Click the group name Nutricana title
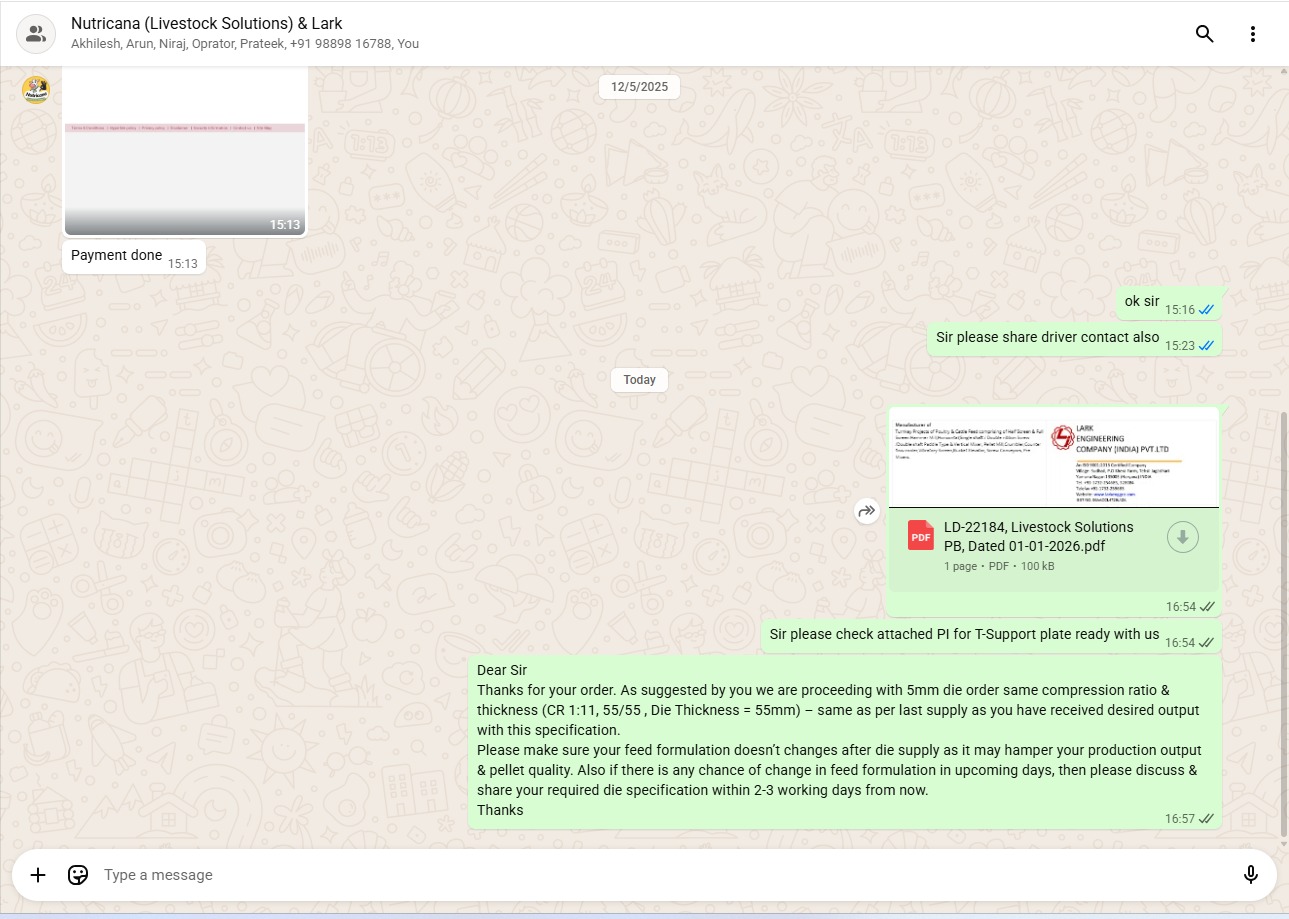This screenshot has width=1289, height=919. tap(206, 24)
